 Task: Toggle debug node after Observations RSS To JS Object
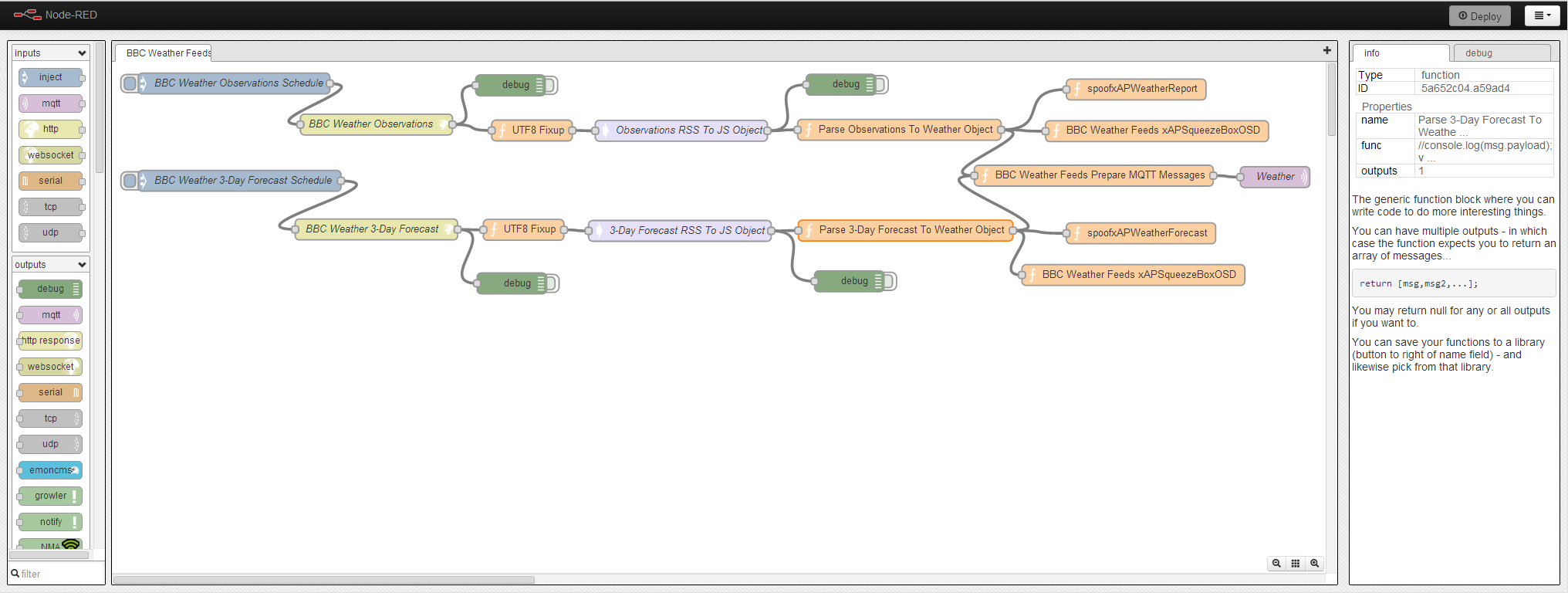(x=882, y=85)
